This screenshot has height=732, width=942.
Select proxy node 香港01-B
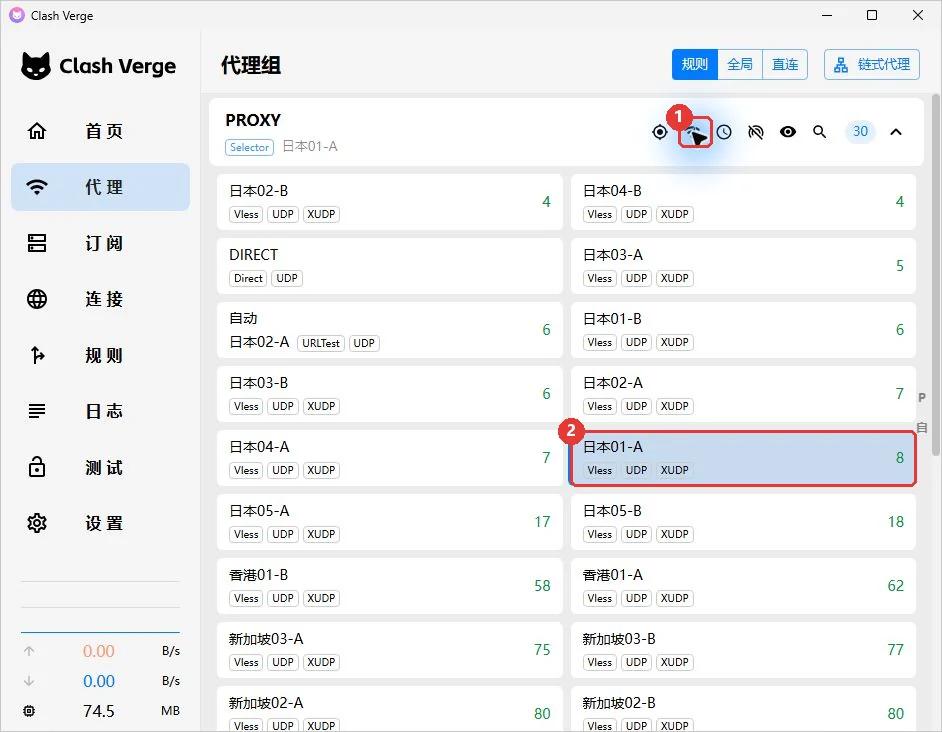pyautogui.click(x=389, y=586)
